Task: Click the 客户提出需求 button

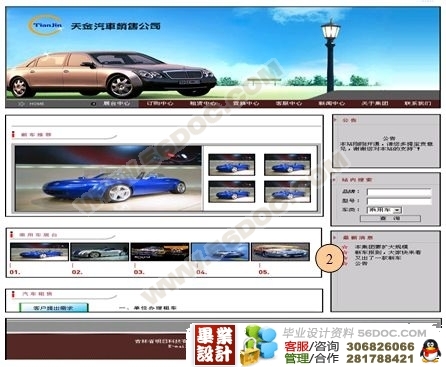Action: pyautogui.click(x=54, y=308)
